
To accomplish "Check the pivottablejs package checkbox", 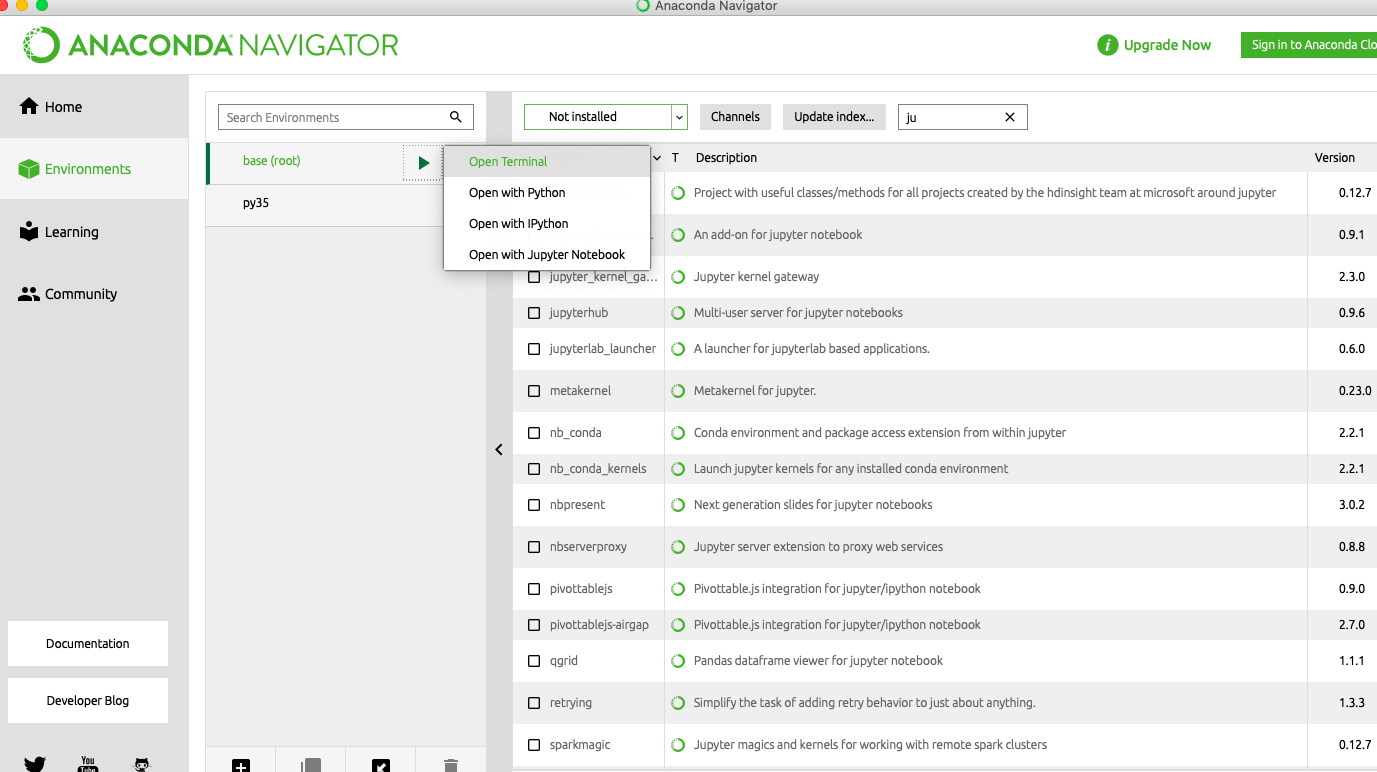I will pos(534,589).
